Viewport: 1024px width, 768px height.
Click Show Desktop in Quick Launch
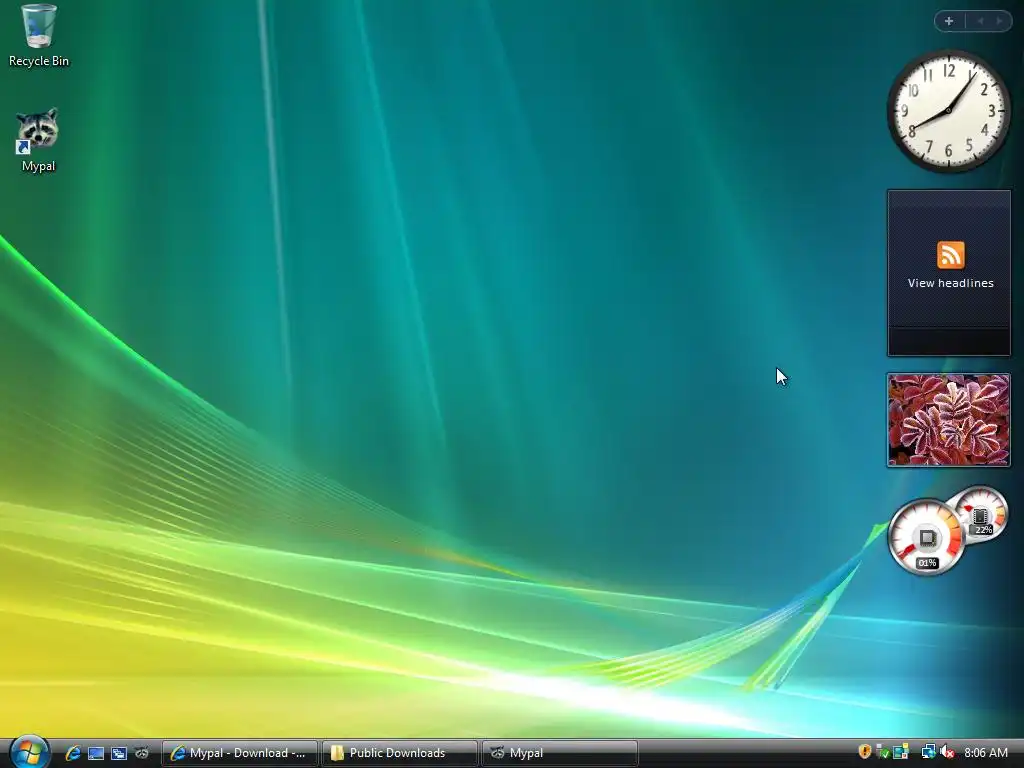point(96,753)
